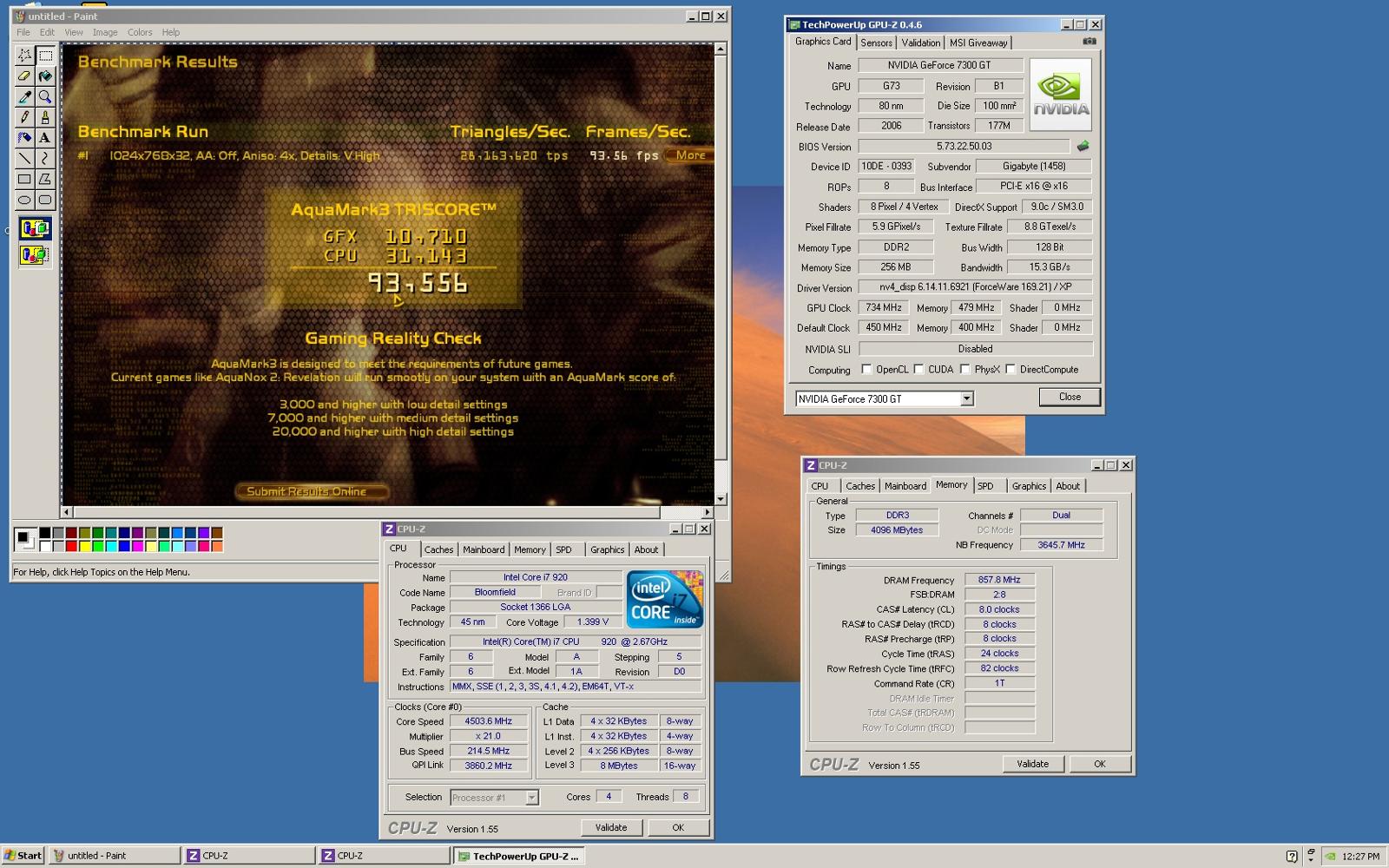This screenshot has width=1389, height=868.
Task: Select the Brush tool in Paint
Action: click(x=45, y=117)
